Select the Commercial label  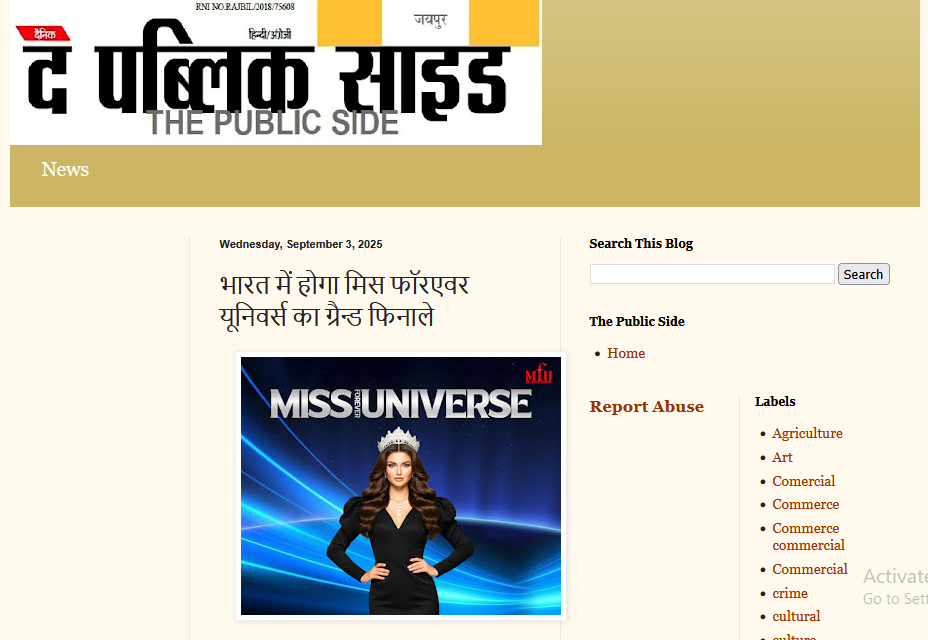810,569
